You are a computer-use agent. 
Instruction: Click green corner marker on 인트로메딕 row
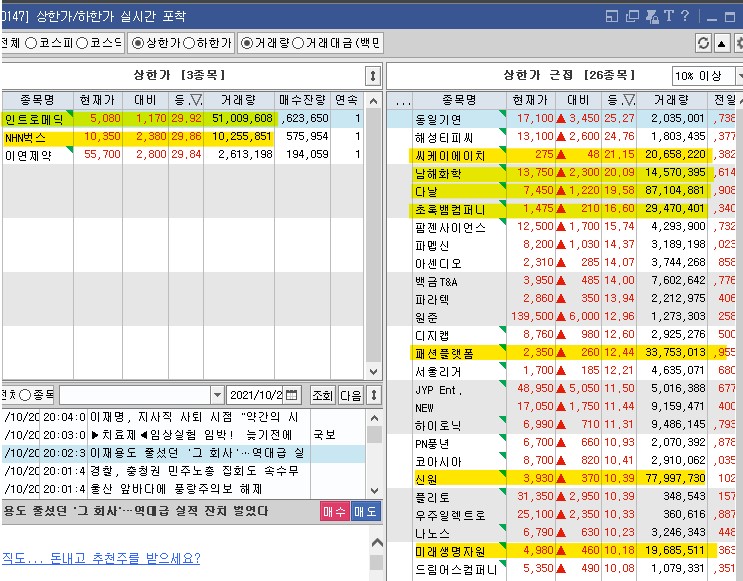[70, 113]
